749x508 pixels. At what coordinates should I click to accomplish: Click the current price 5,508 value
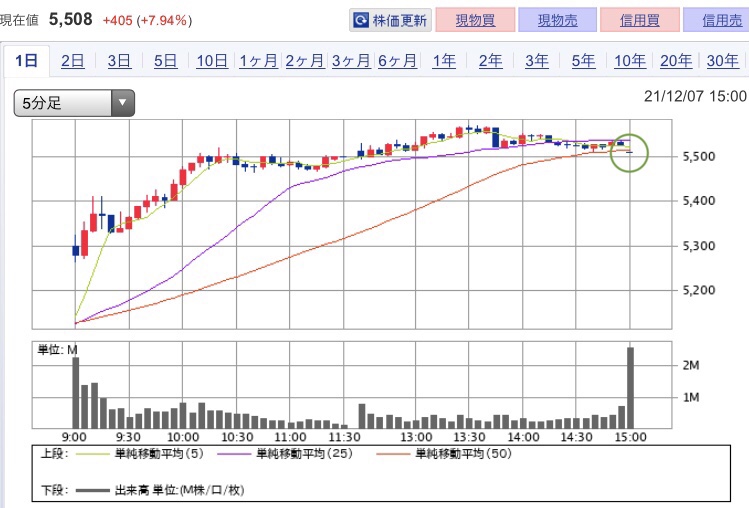(71, 20)
